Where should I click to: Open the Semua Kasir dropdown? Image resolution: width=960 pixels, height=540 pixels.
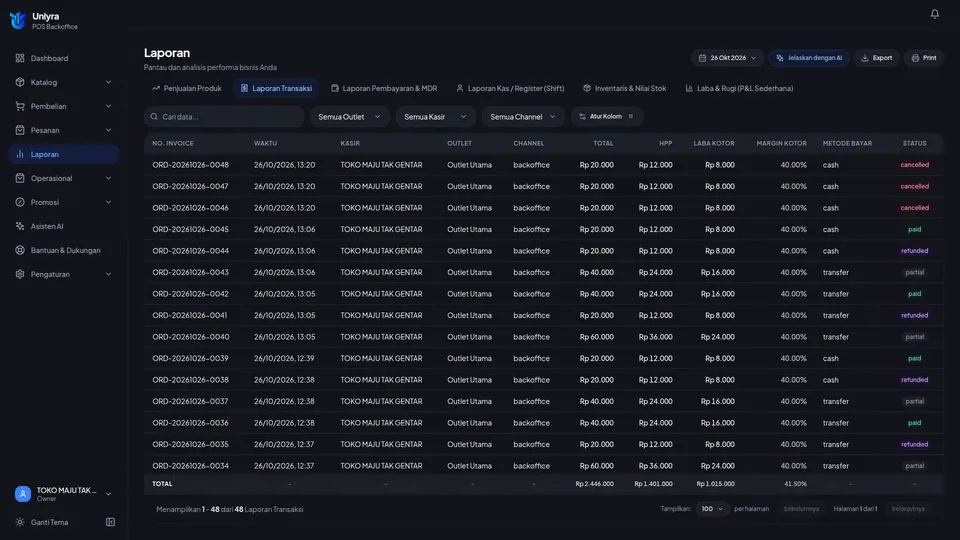(x=435, y=116)
